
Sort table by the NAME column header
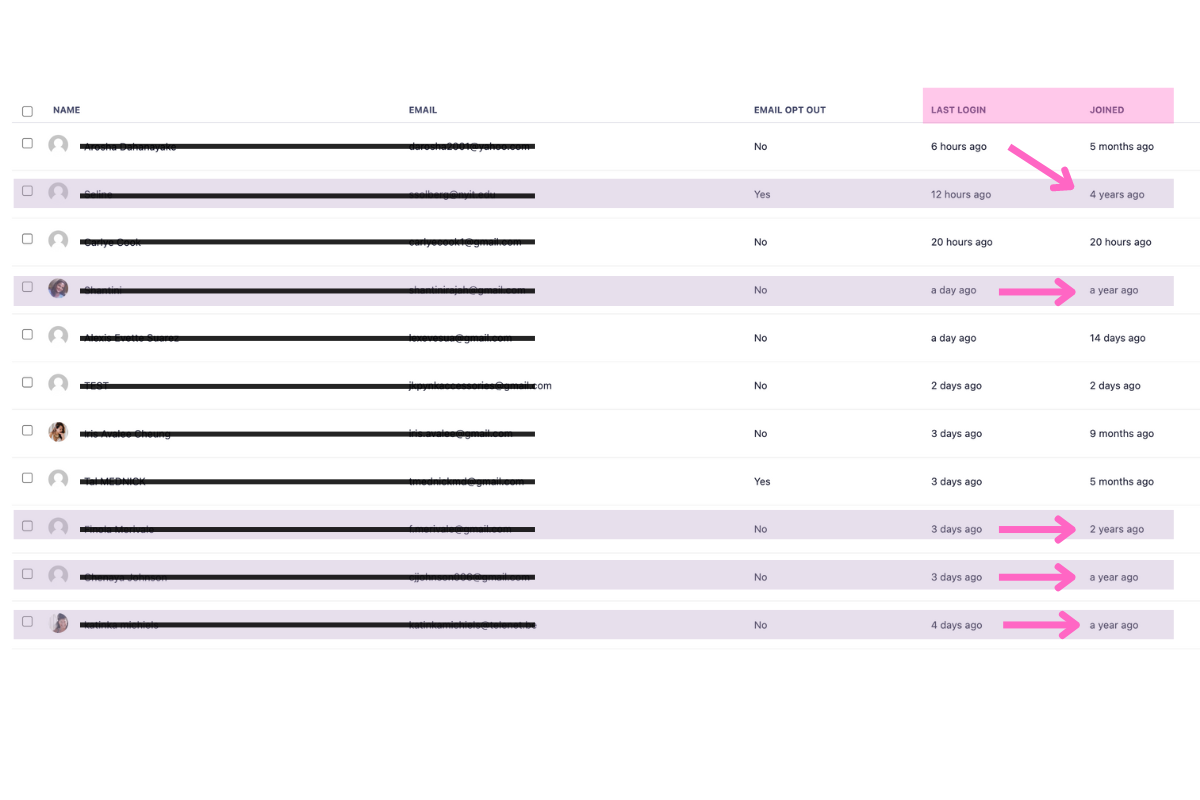[66, 110]
